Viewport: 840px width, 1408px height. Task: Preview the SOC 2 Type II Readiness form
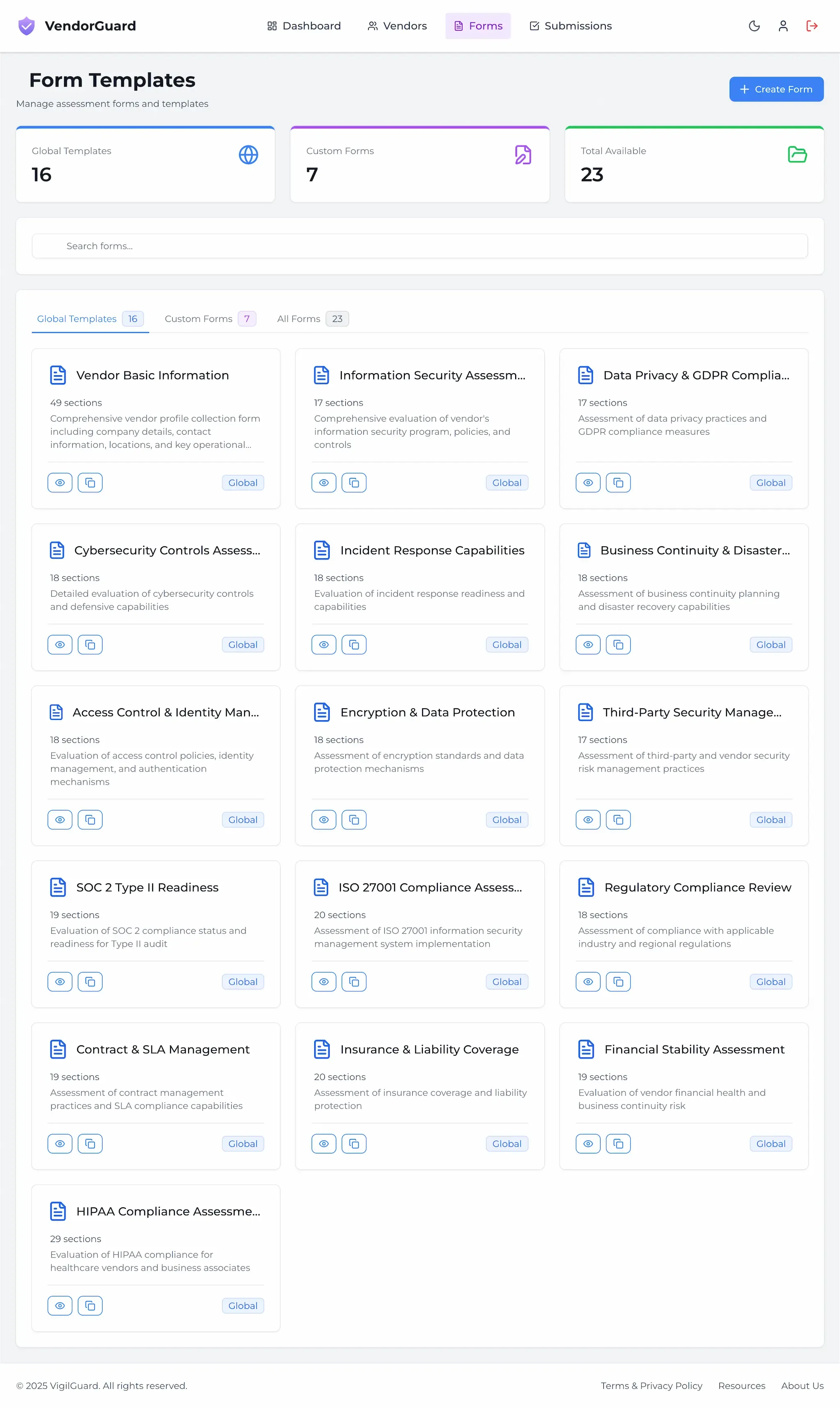click(60, 982)
